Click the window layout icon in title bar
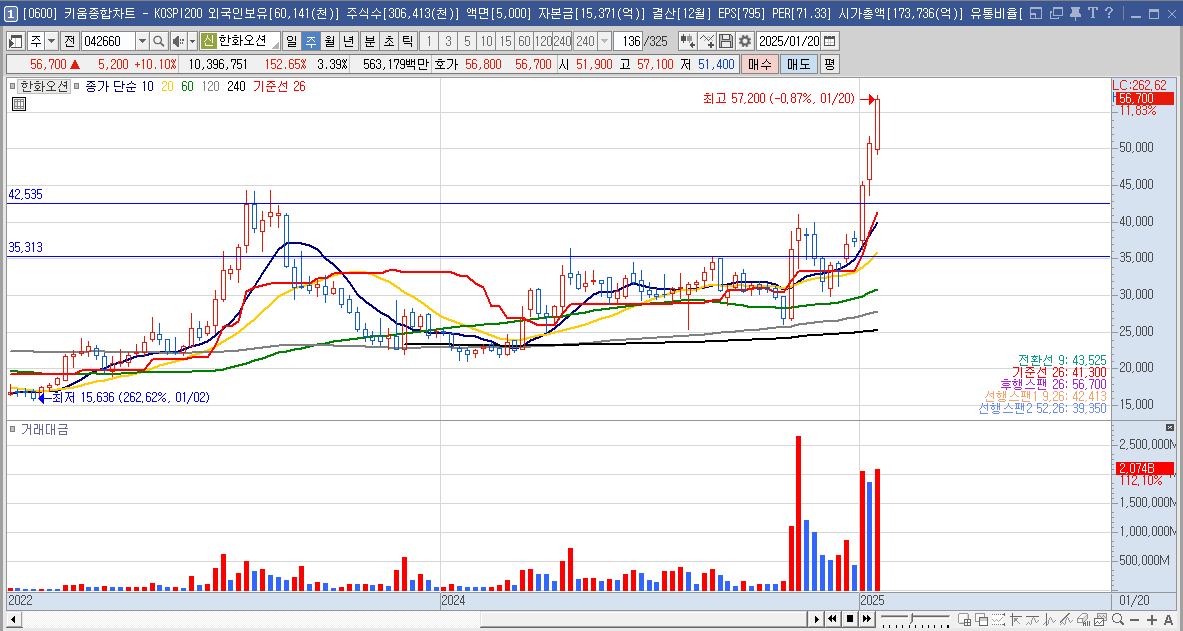 (1036, 13)
